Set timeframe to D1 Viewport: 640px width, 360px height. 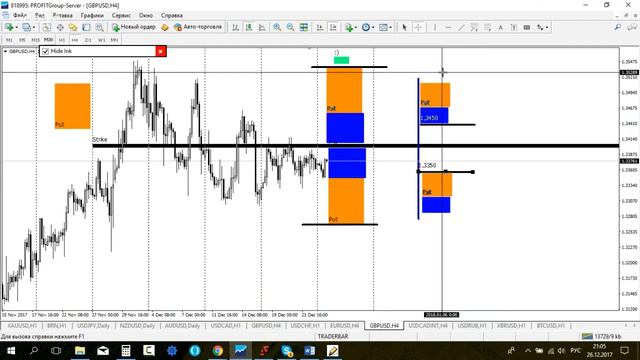click(88, 40)
